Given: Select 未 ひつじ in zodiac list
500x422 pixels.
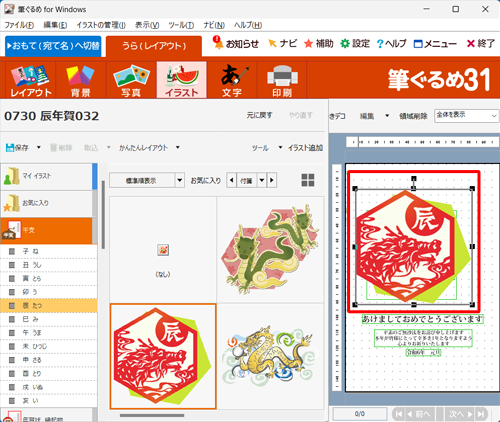Looking at the screenshot, I should click(49, 346).
